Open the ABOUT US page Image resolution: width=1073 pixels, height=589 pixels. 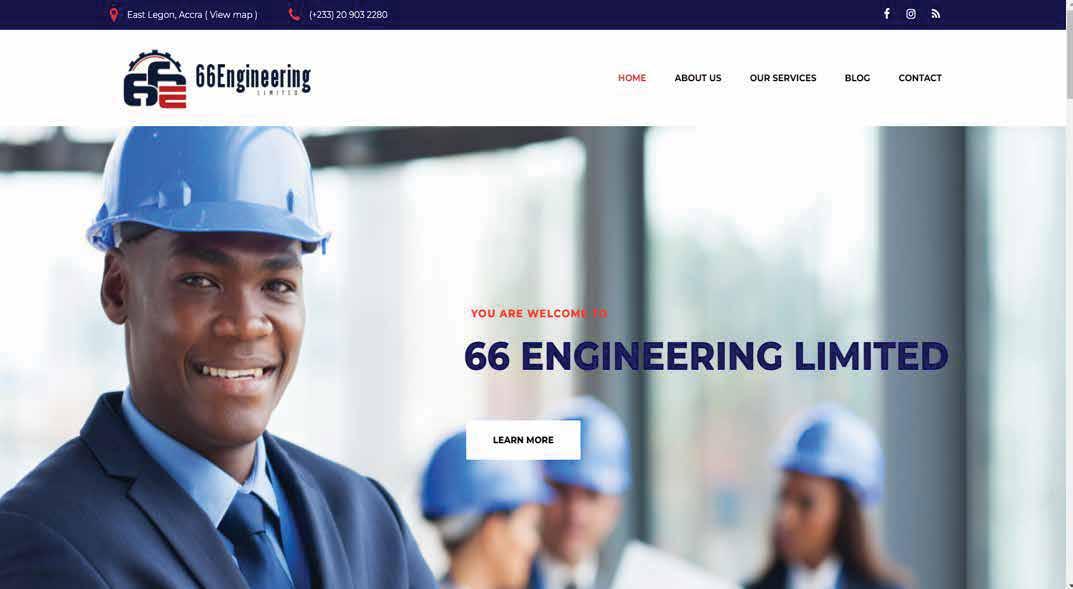click(x=697, y=78)
